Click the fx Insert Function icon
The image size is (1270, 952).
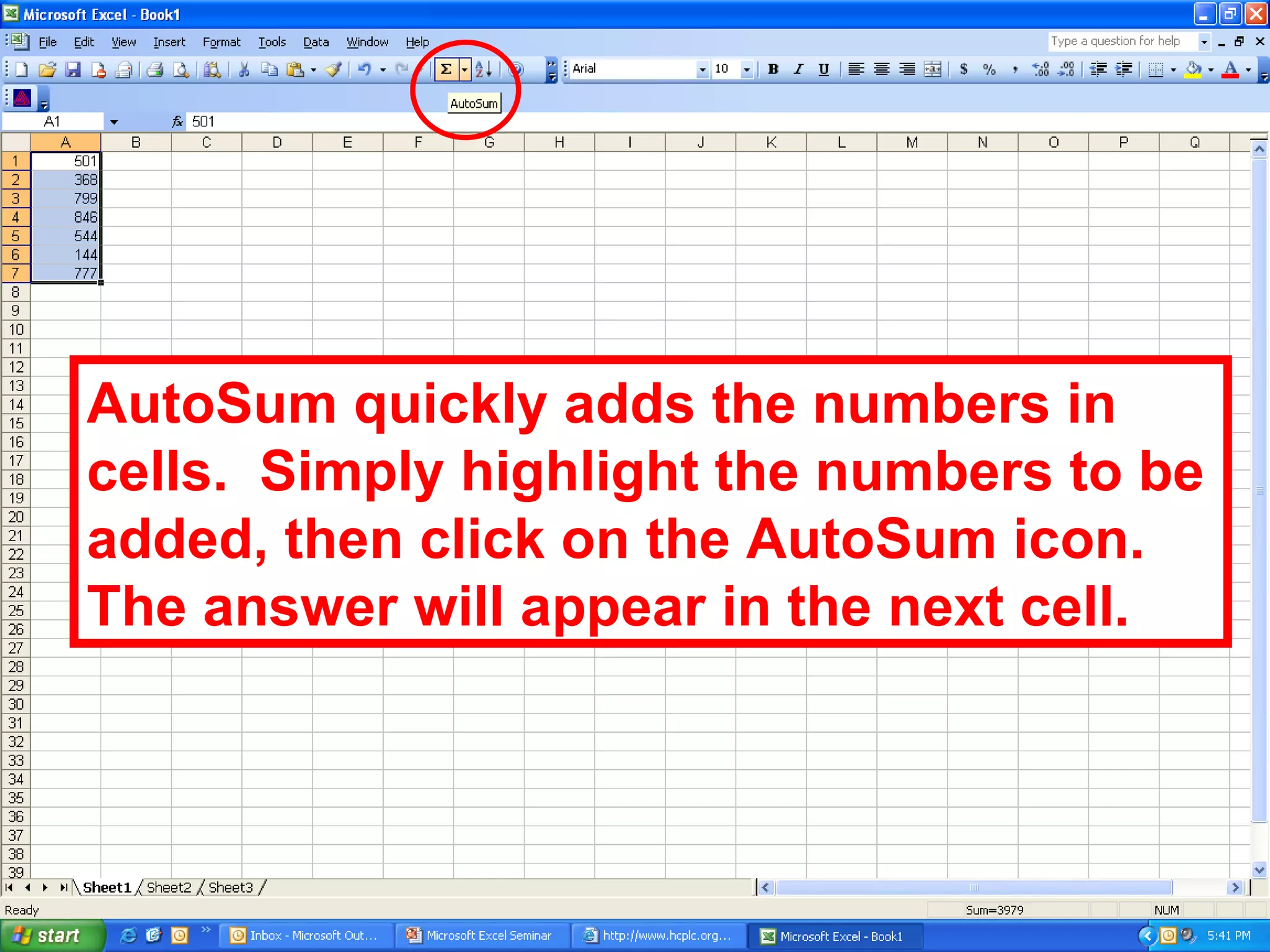(177, 121)
